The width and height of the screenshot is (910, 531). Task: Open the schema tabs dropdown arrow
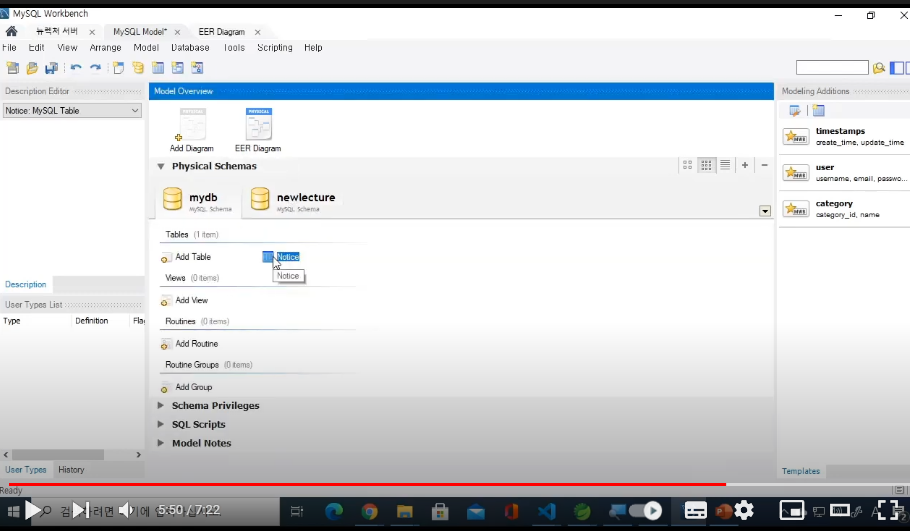[765, 211]
